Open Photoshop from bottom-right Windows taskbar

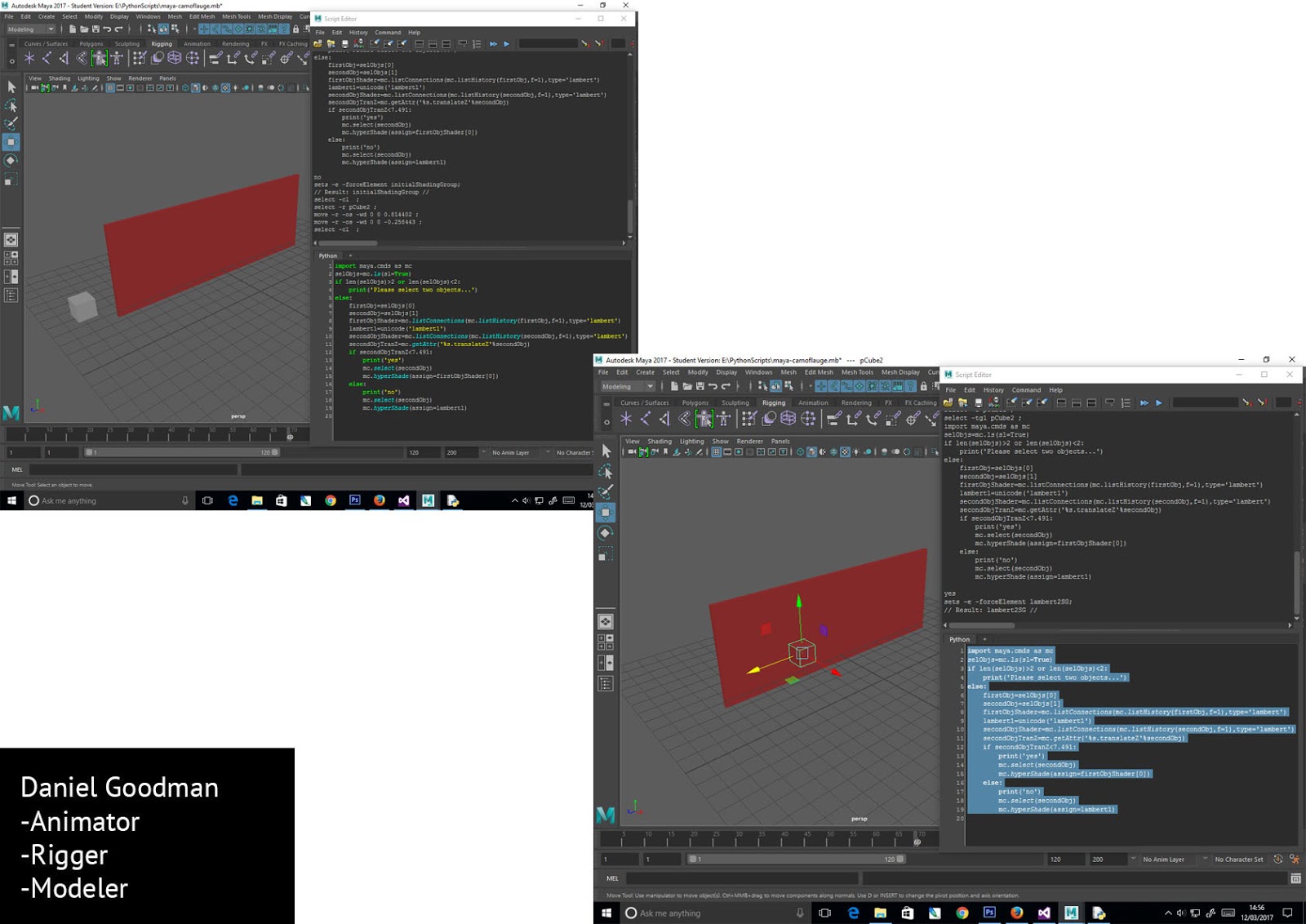coord(989,913)
